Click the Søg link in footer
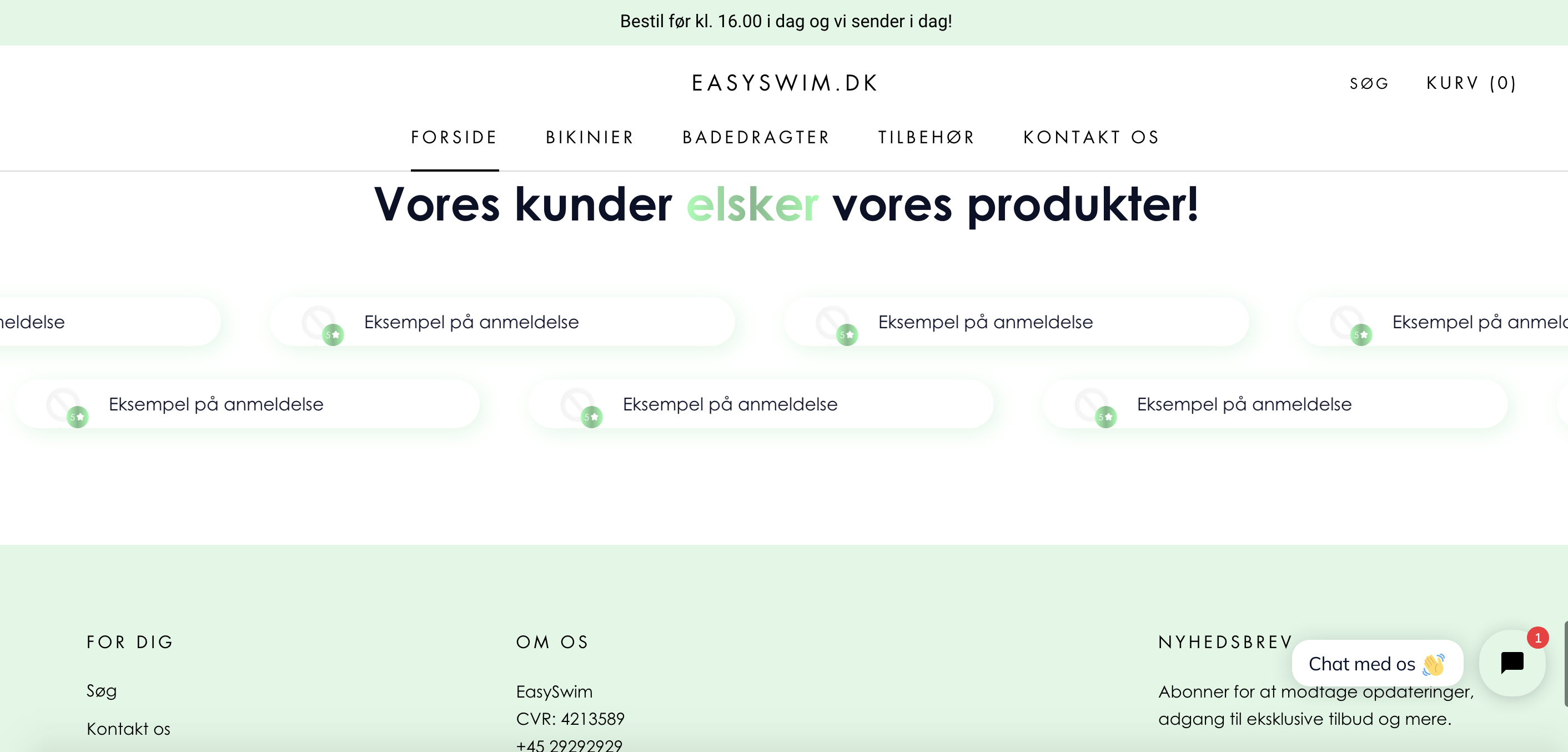 pos(102,690)
